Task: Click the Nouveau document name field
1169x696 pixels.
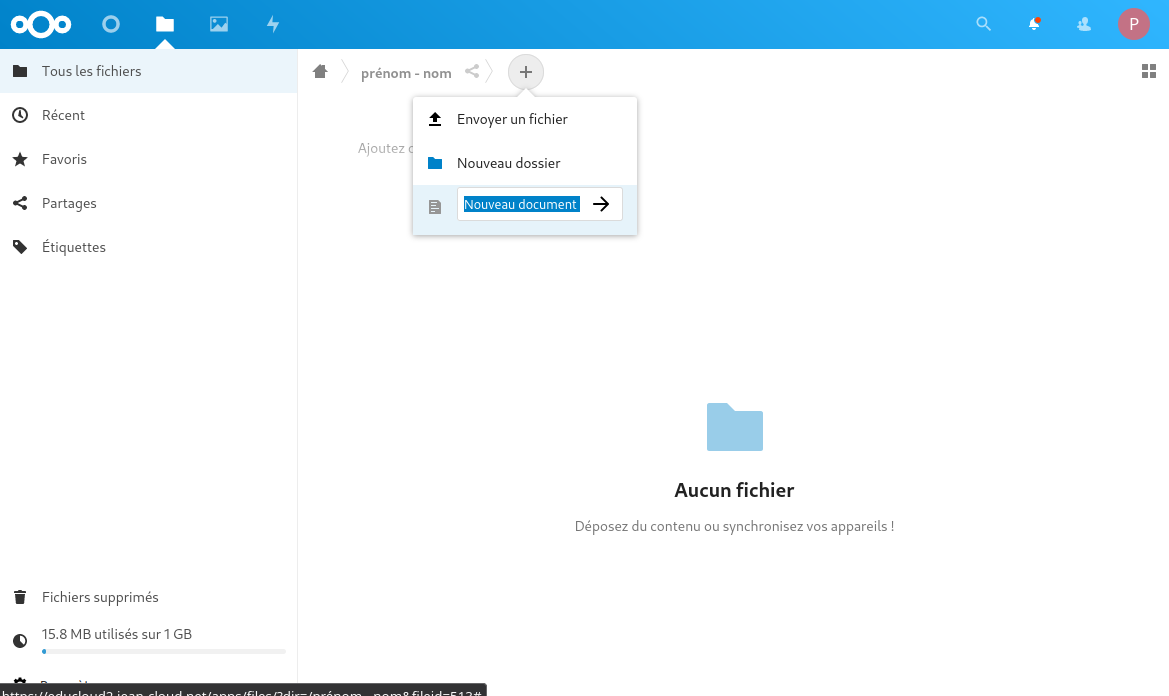Action: click(x=521, y=204)
